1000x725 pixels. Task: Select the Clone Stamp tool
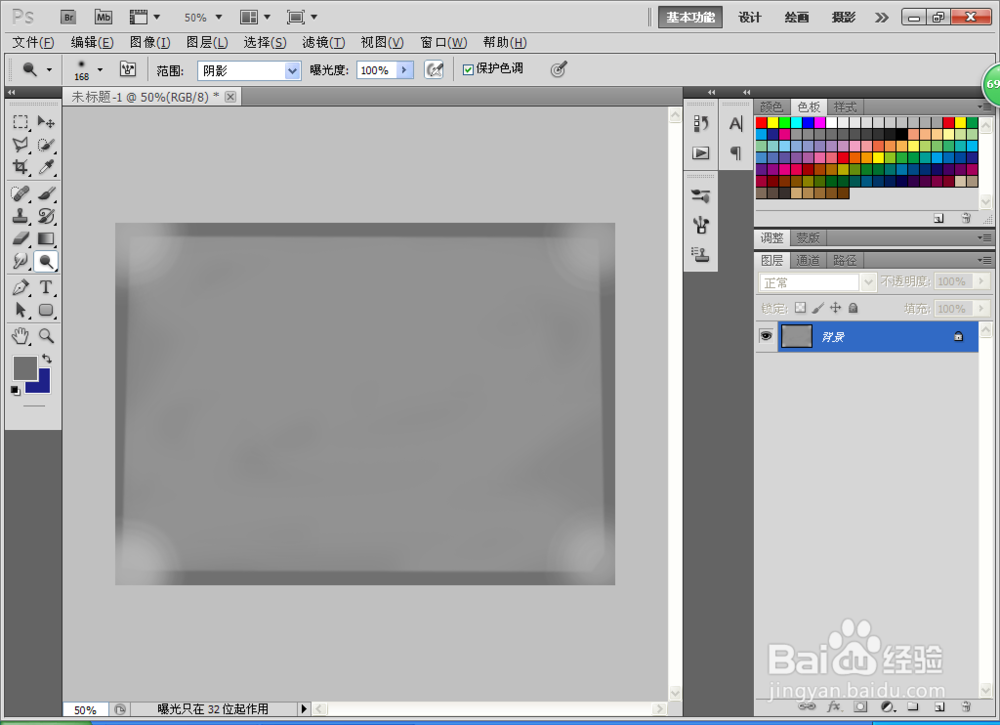tap(20, 216)
